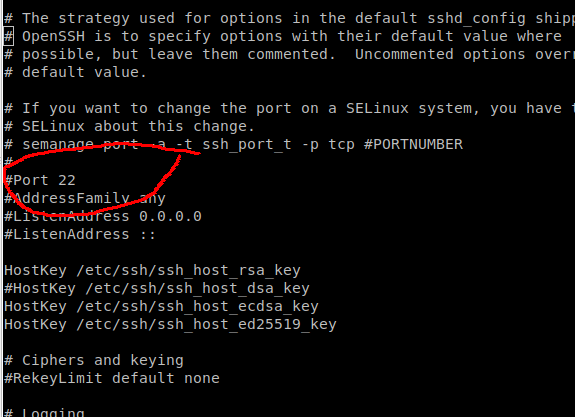Click the '#ListenAddress ::' line
The width and height of the screenshot is (575, 417).
pos(80,234)
